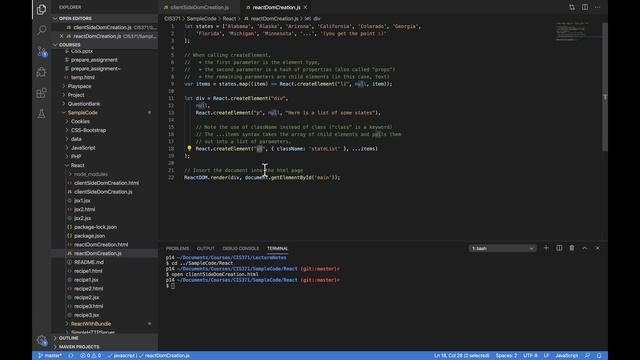The image size is (640, 360).
Task: Expand the Playspace folder
Action: coord(79,86)
